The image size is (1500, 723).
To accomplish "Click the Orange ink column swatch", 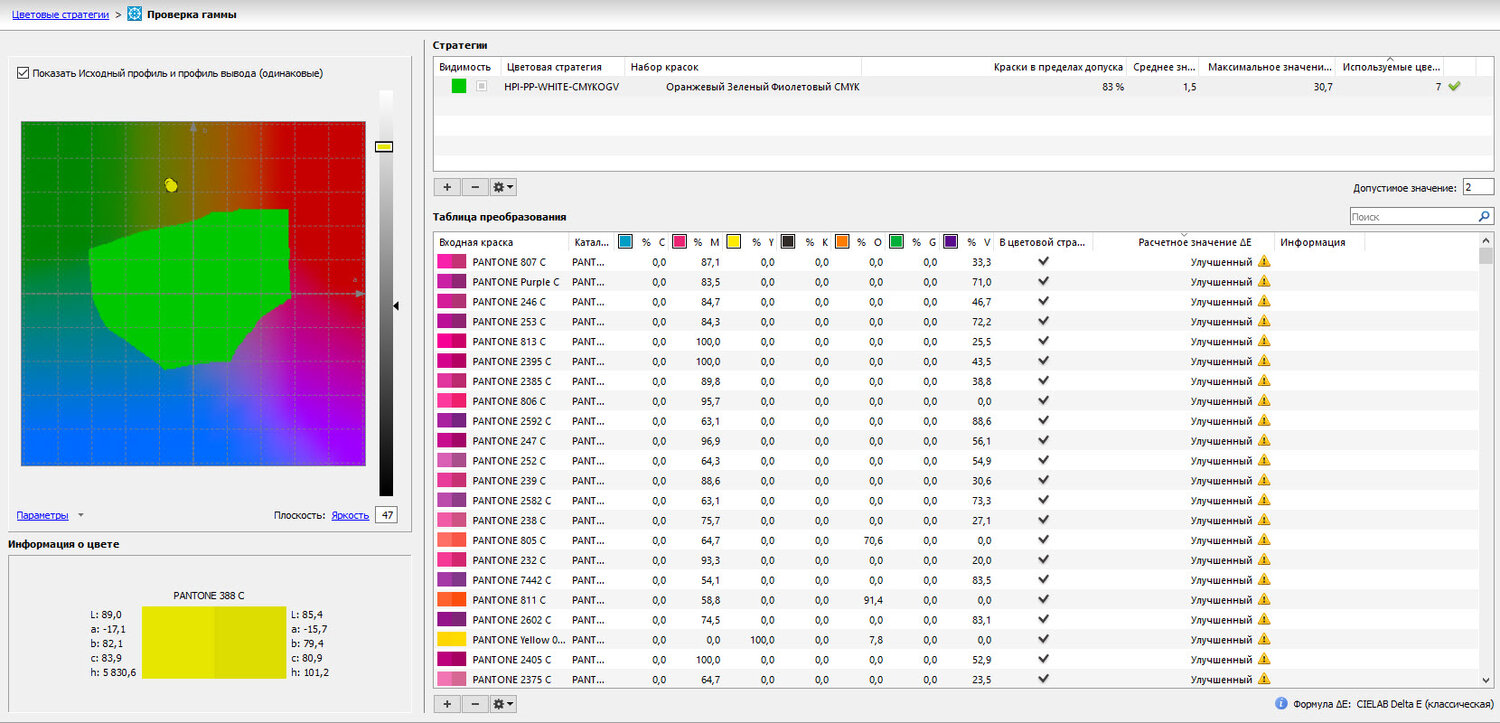I will pos(842,242).
